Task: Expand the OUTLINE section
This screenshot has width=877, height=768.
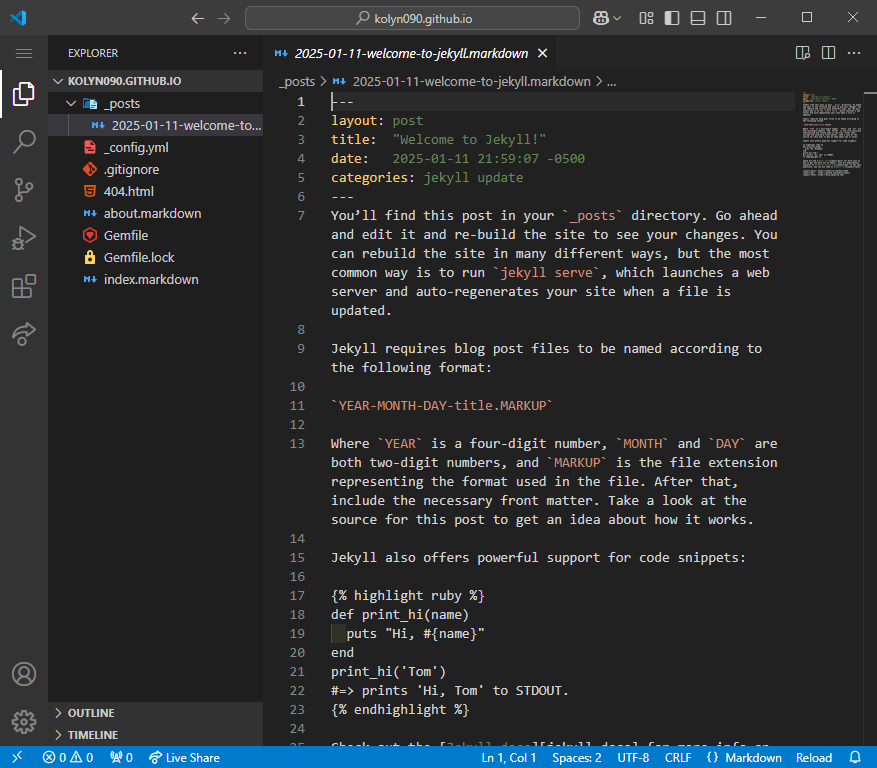Action: coord(90,713)
